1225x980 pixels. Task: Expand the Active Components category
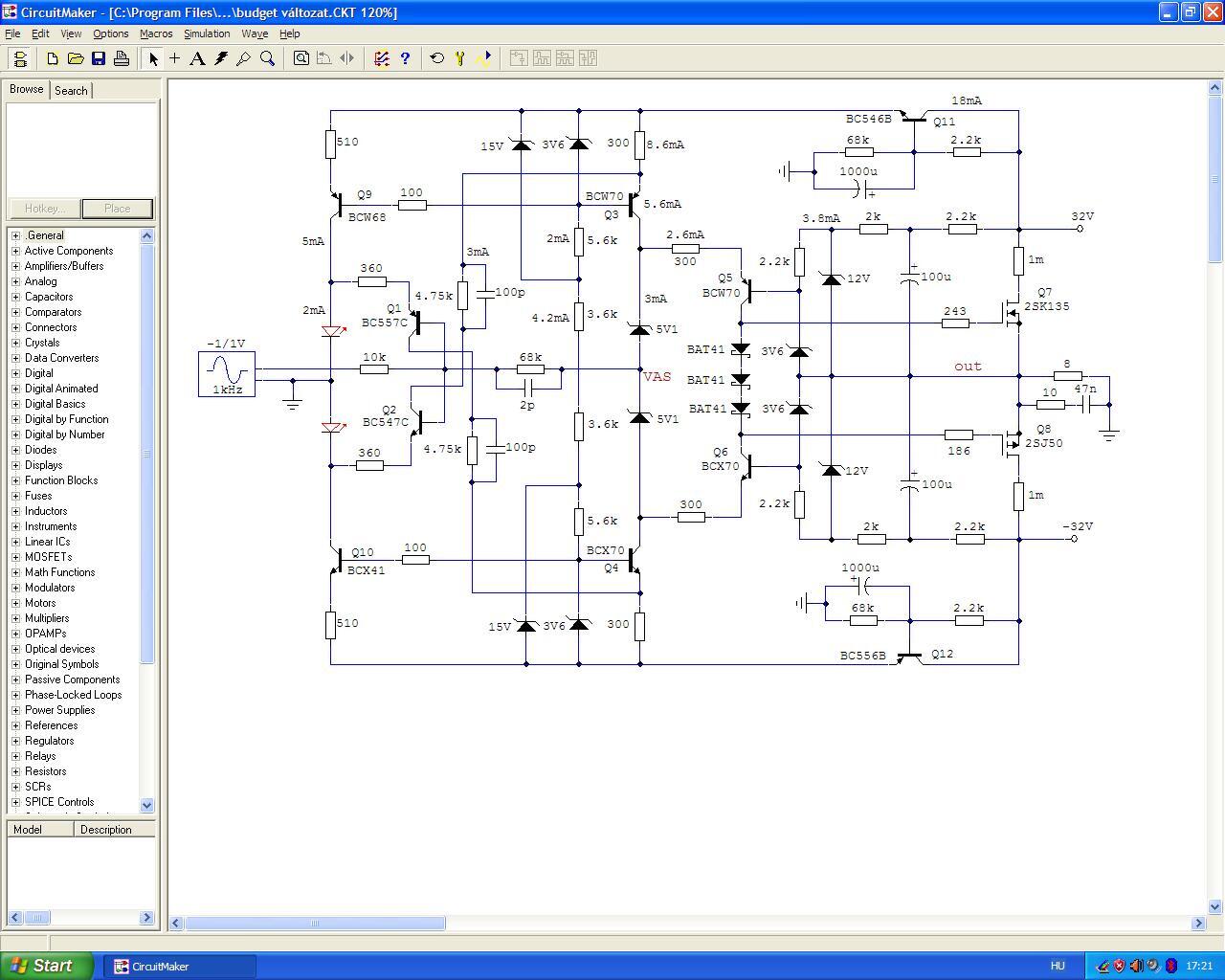(x=15, y=251)
